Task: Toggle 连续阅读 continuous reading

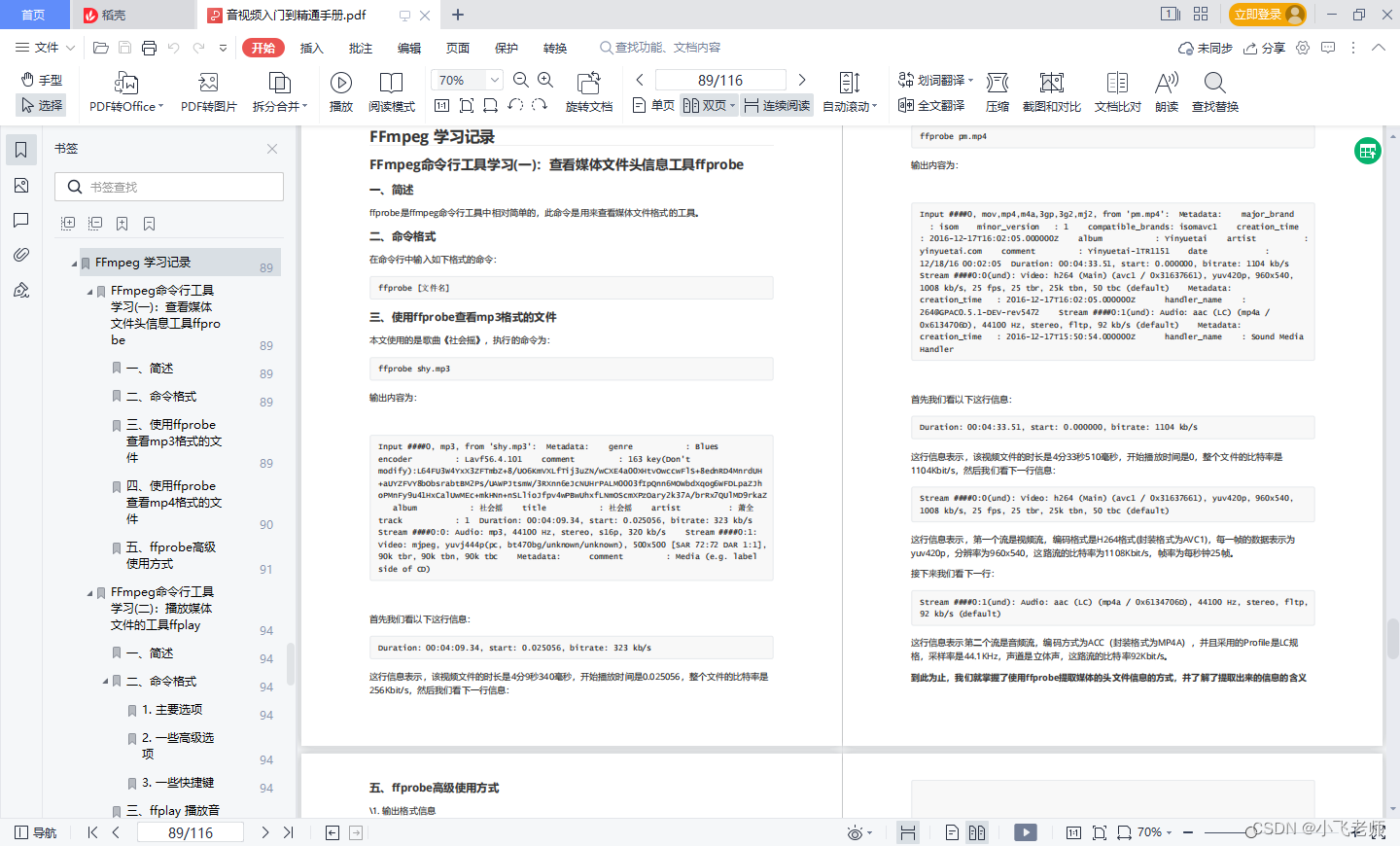Action: (777, 105)
